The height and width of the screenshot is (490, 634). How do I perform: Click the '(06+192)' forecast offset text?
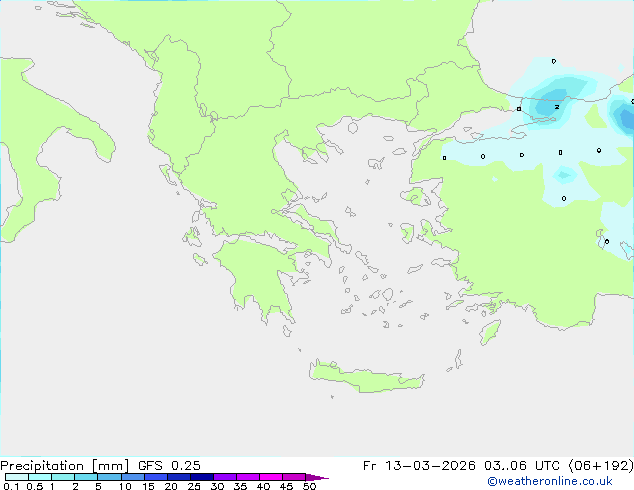click(x=601, y=466)
